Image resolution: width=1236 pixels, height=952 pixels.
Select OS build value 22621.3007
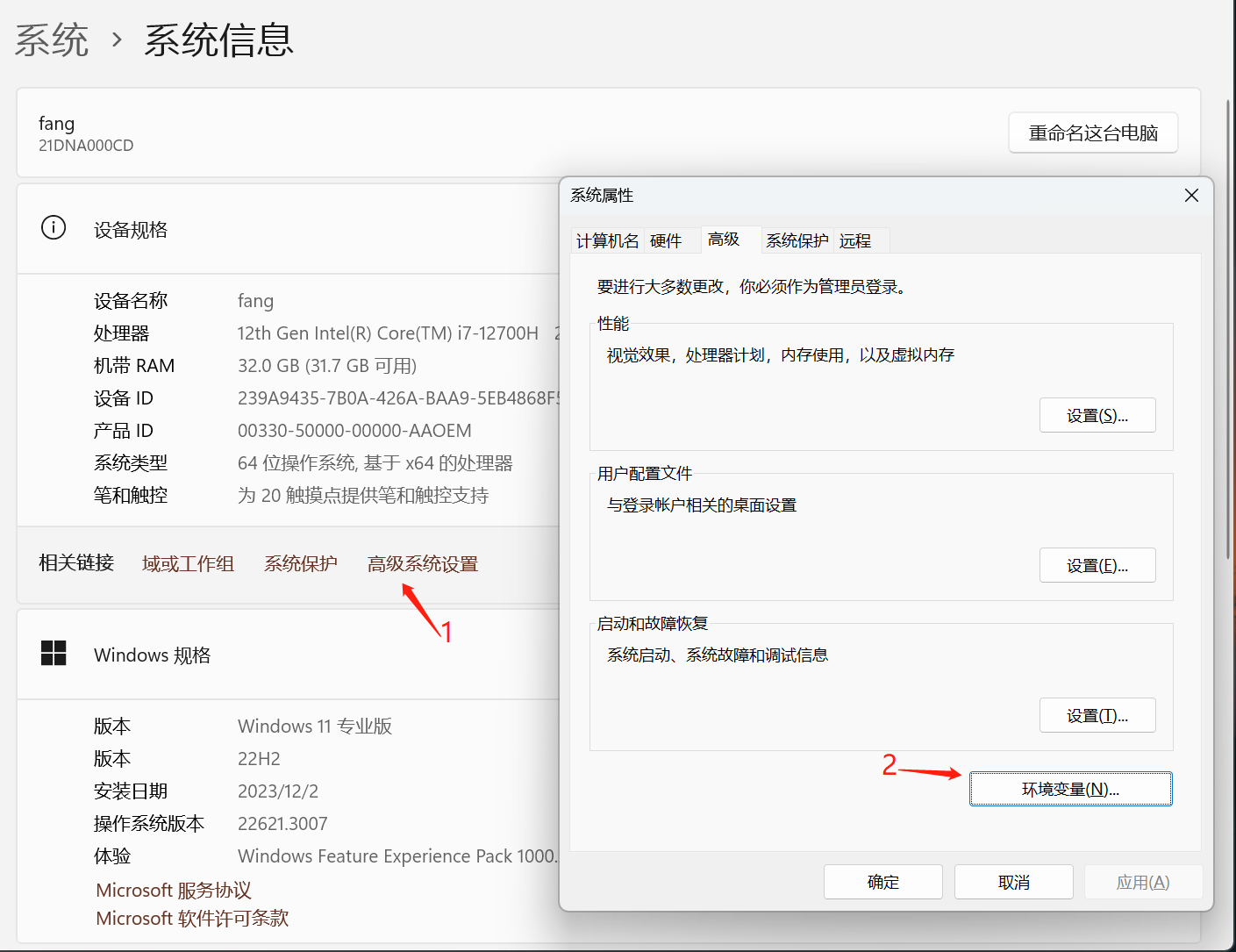coord(282,823)
